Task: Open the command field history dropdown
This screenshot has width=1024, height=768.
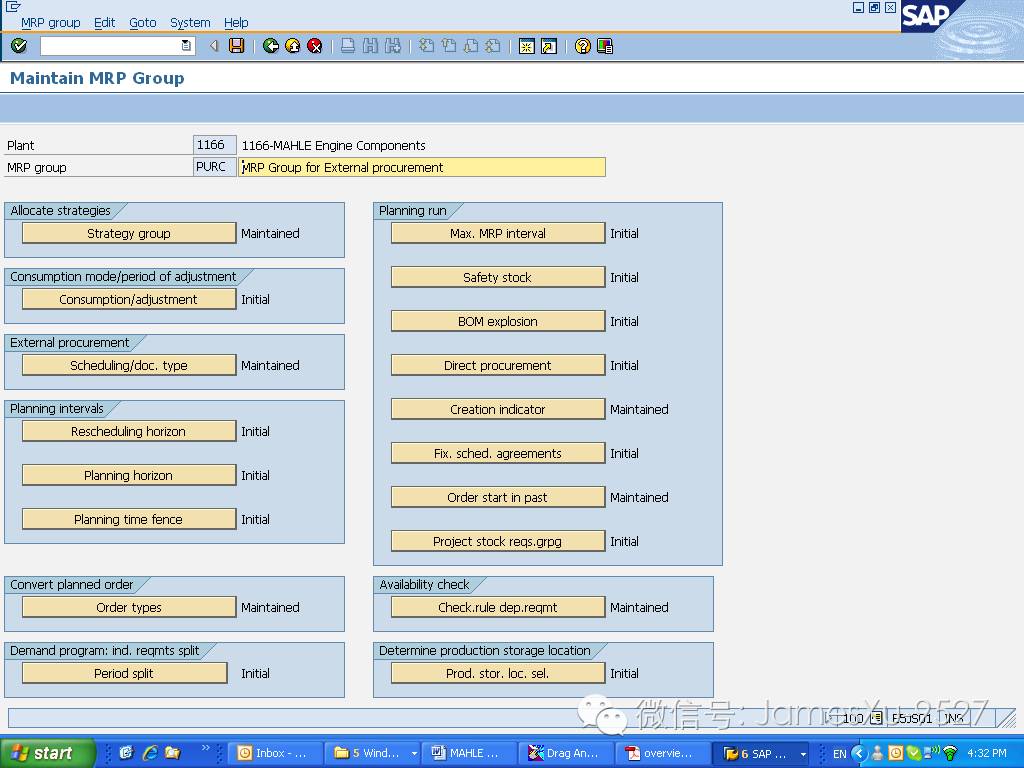Action: coord(186,46)
